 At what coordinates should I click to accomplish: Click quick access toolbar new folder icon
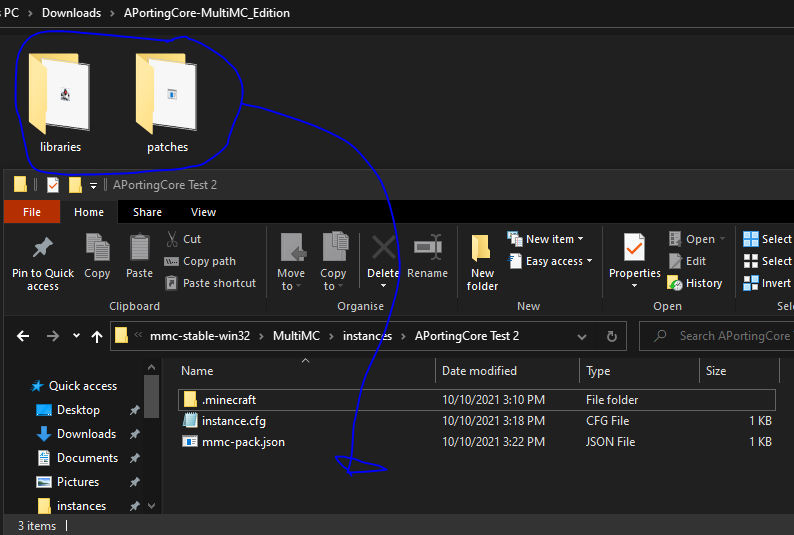pyautogui.click(x=75, y=185)
